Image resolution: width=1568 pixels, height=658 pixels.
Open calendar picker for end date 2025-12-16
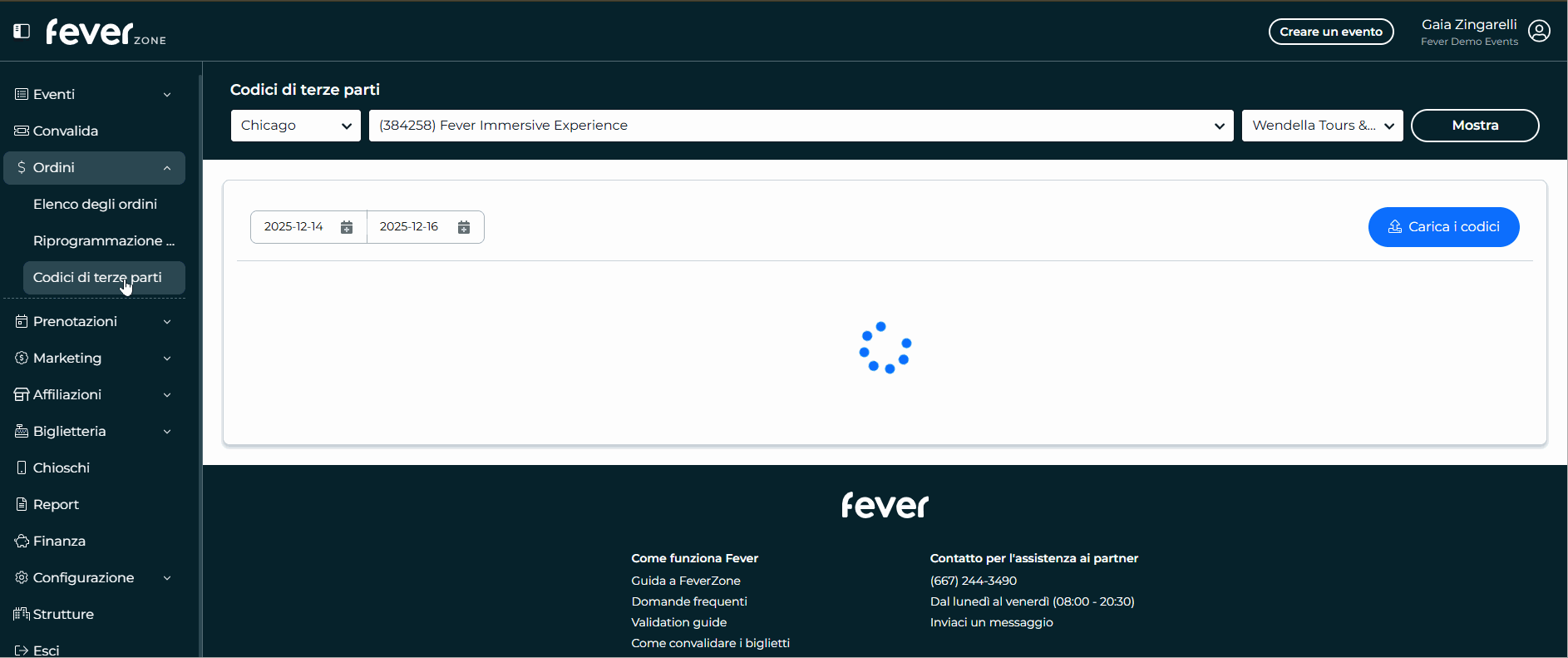[464, 227]
